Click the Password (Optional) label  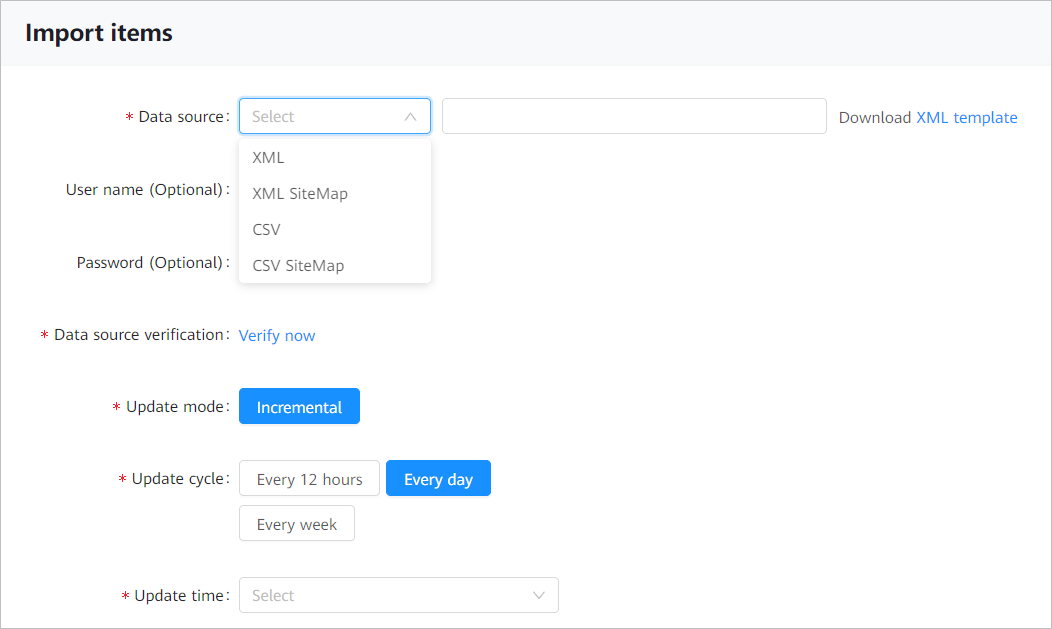149,263
